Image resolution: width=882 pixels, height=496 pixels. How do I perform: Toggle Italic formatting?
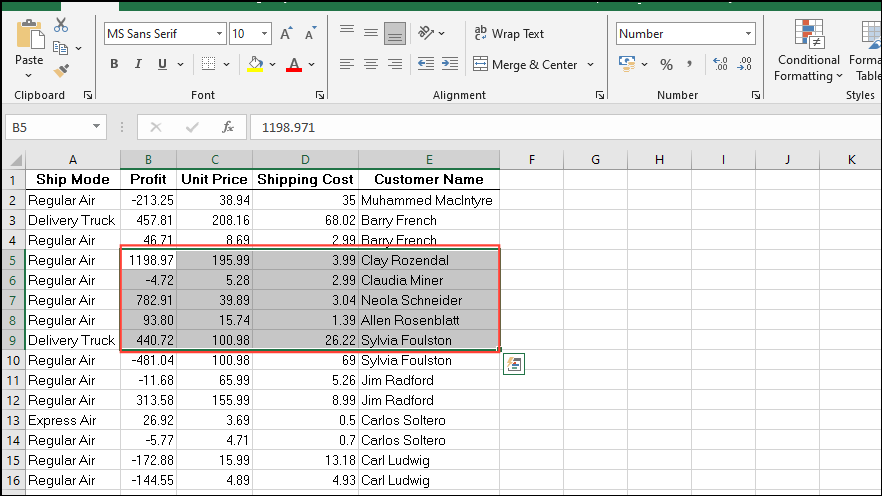pyautogui.click(x=138, y=64)
